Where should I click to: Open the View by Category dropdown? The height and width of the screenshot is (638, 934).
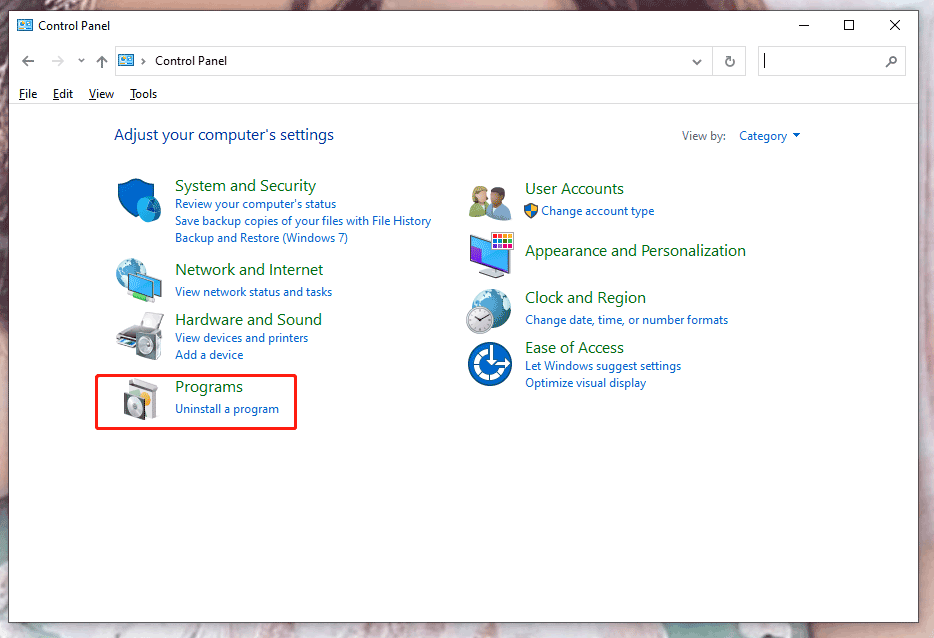click(x=770, y=136)
